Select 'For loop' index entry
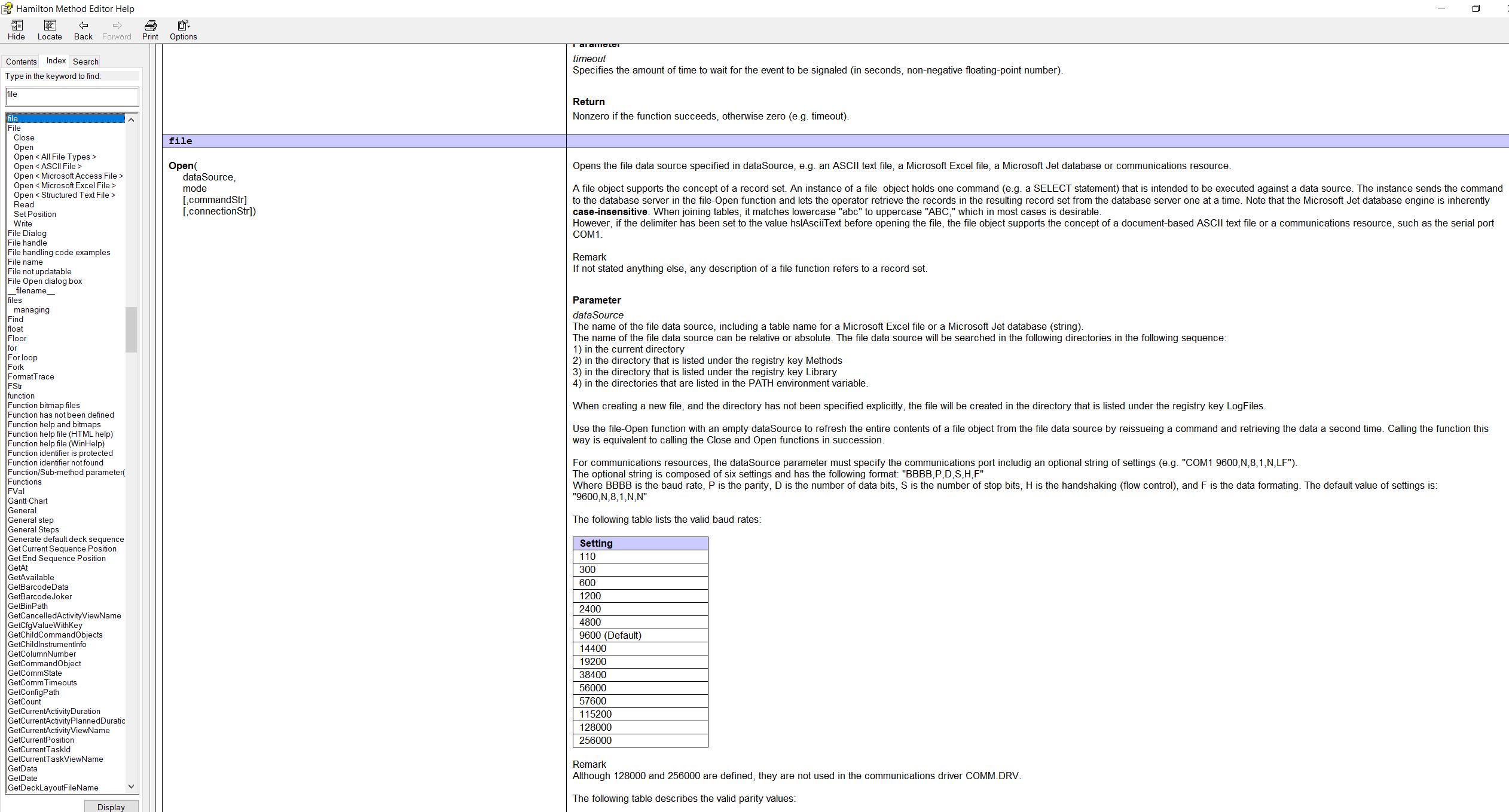Screen dimensions: 1509x812 point(22,357)
